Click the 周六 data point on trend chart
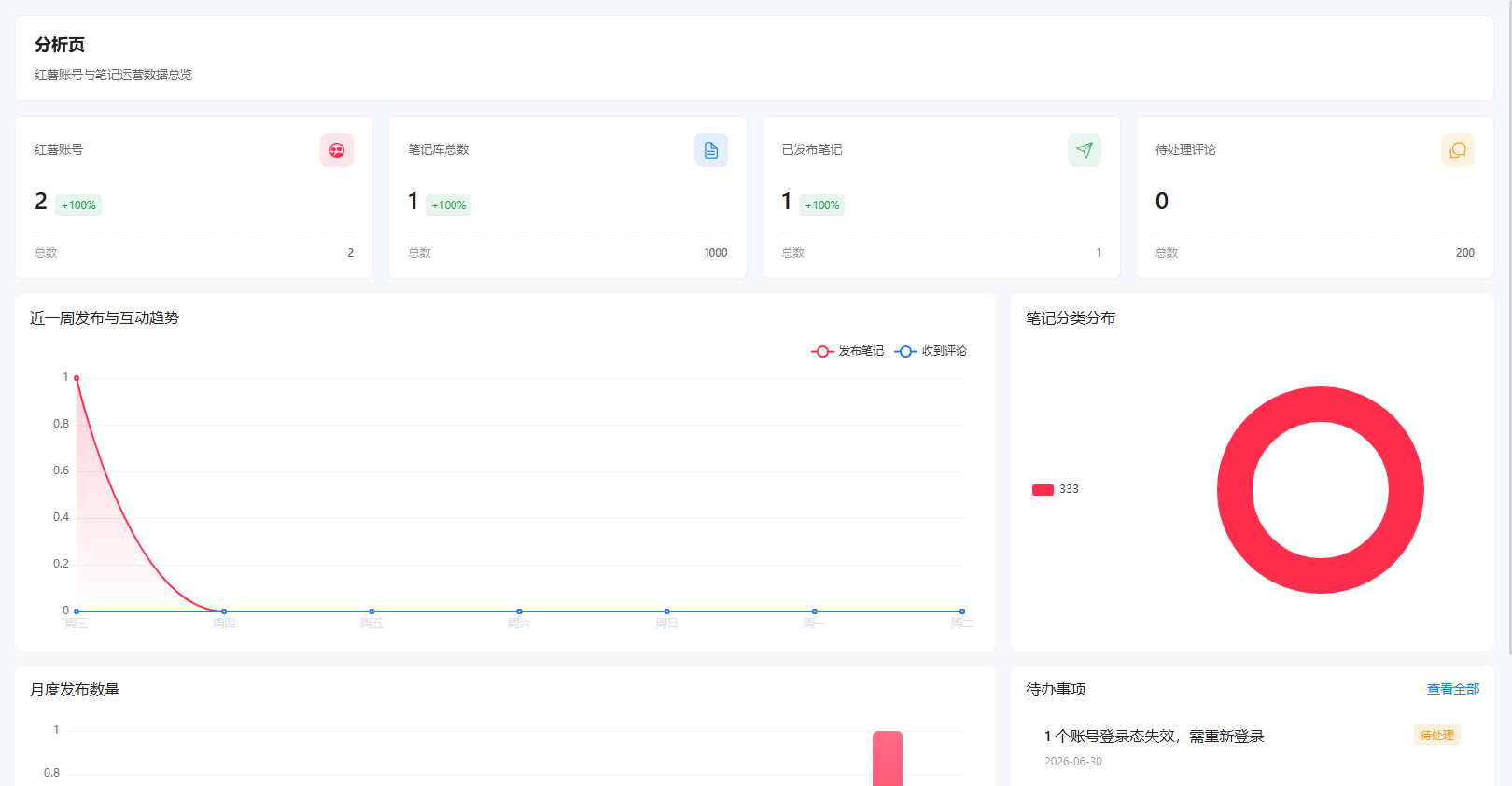The height and width of the screenshot is (786, 1512). (x=519, y=611)
